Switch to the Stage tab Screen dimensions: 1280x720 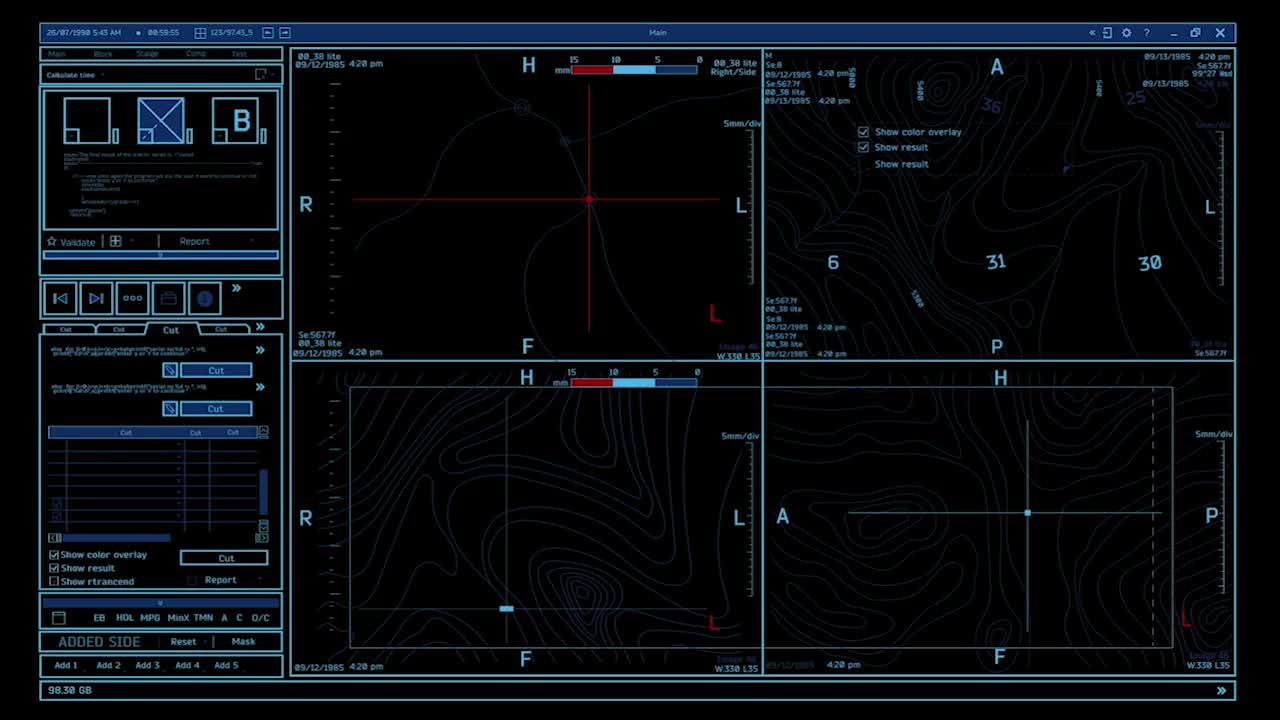tap(147, 54)
